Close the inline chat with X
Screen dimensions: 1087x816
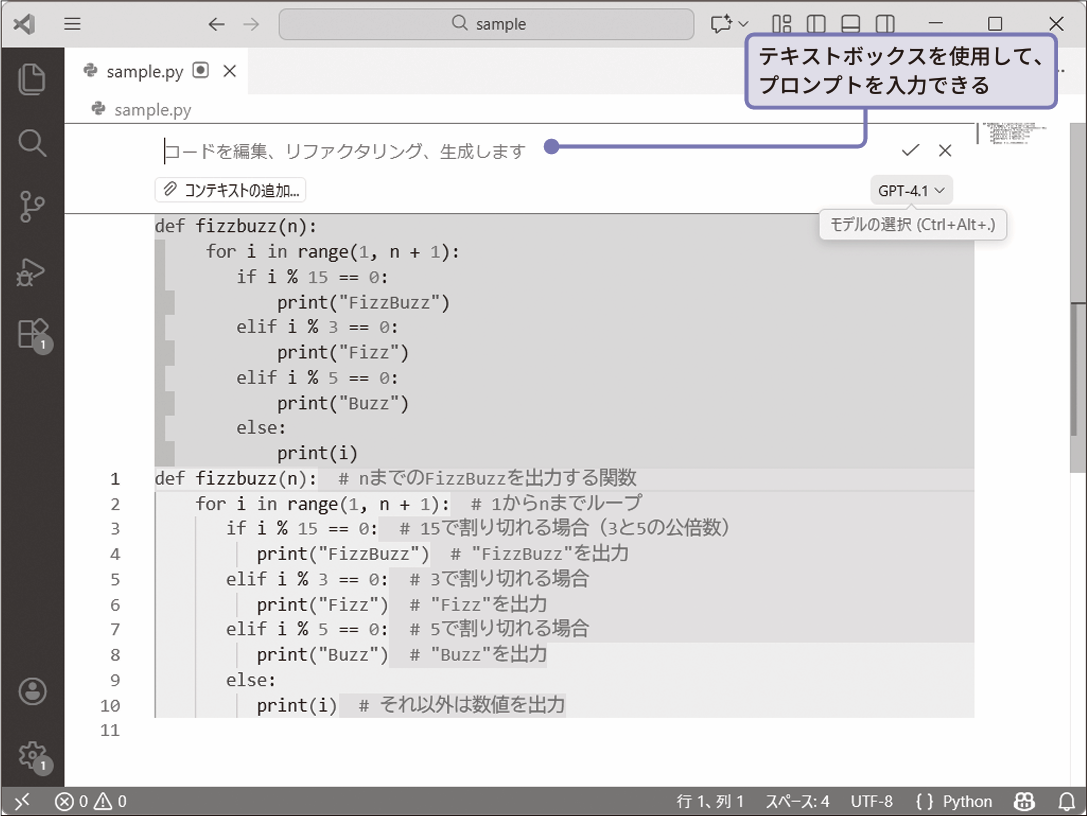(945, 150)
